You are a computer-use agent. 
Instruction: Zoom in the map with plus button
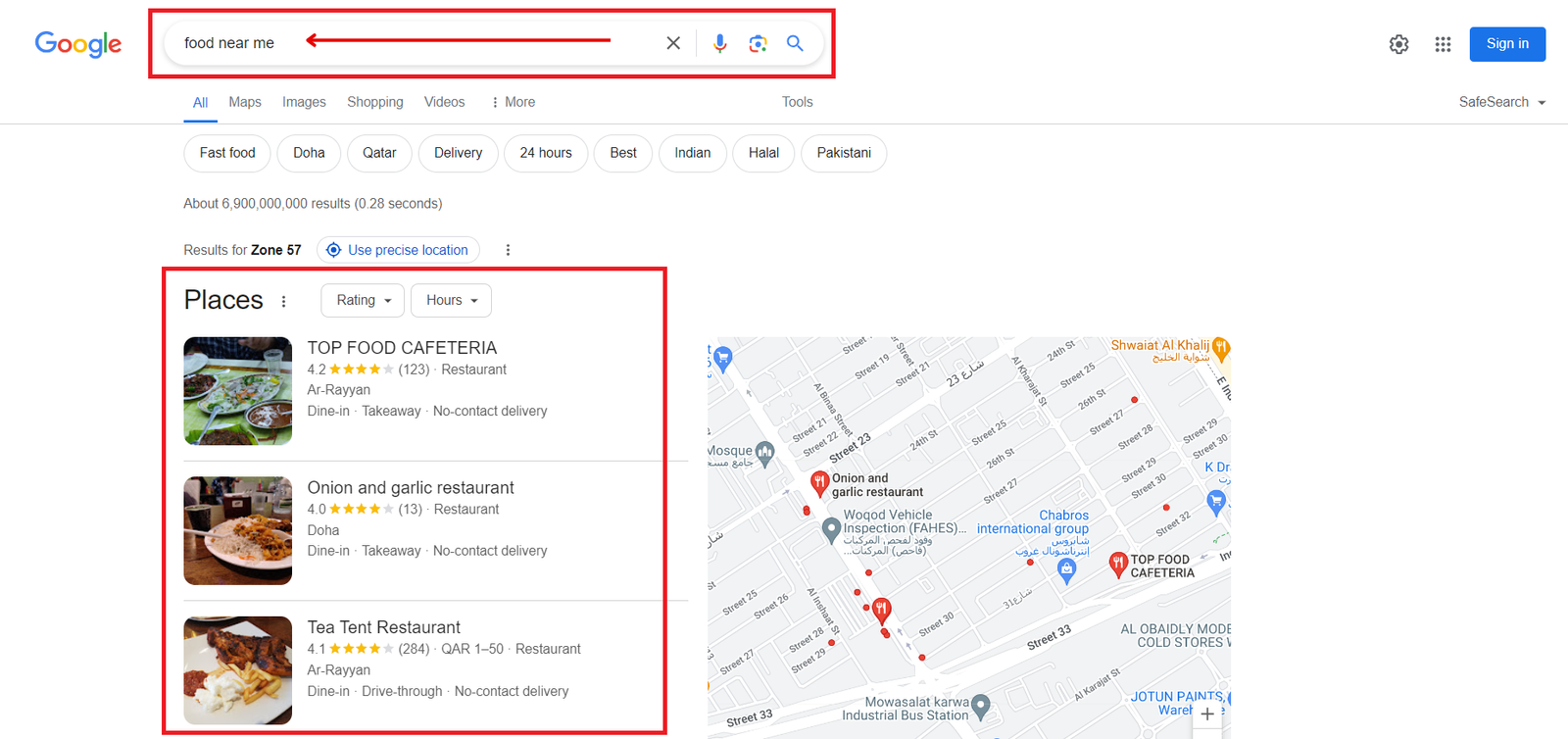(1207, 714)
